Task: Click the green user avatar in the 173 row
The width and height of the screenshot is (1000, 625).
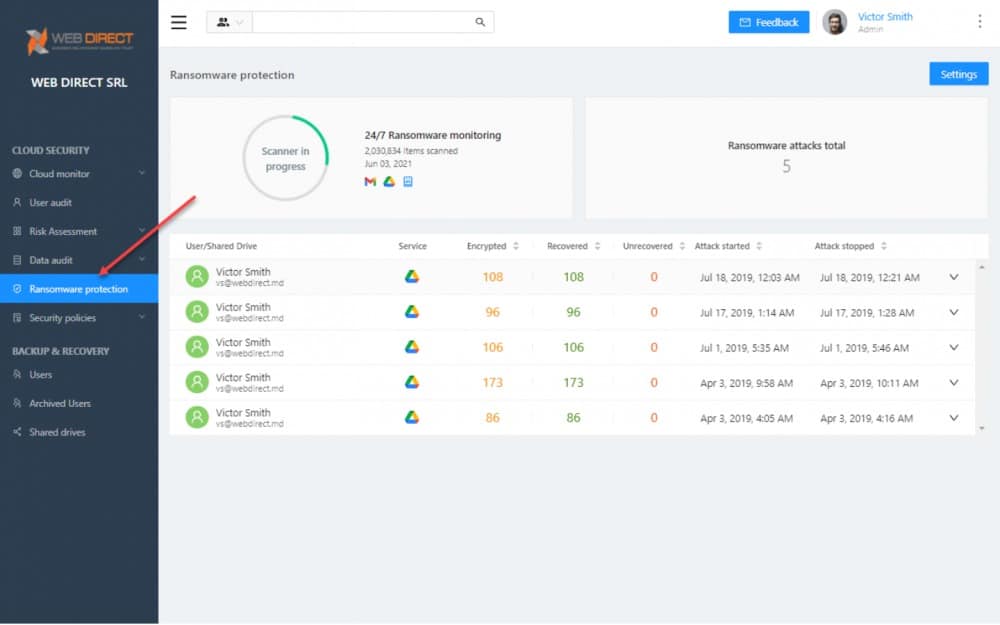Action: coord(197,383)
